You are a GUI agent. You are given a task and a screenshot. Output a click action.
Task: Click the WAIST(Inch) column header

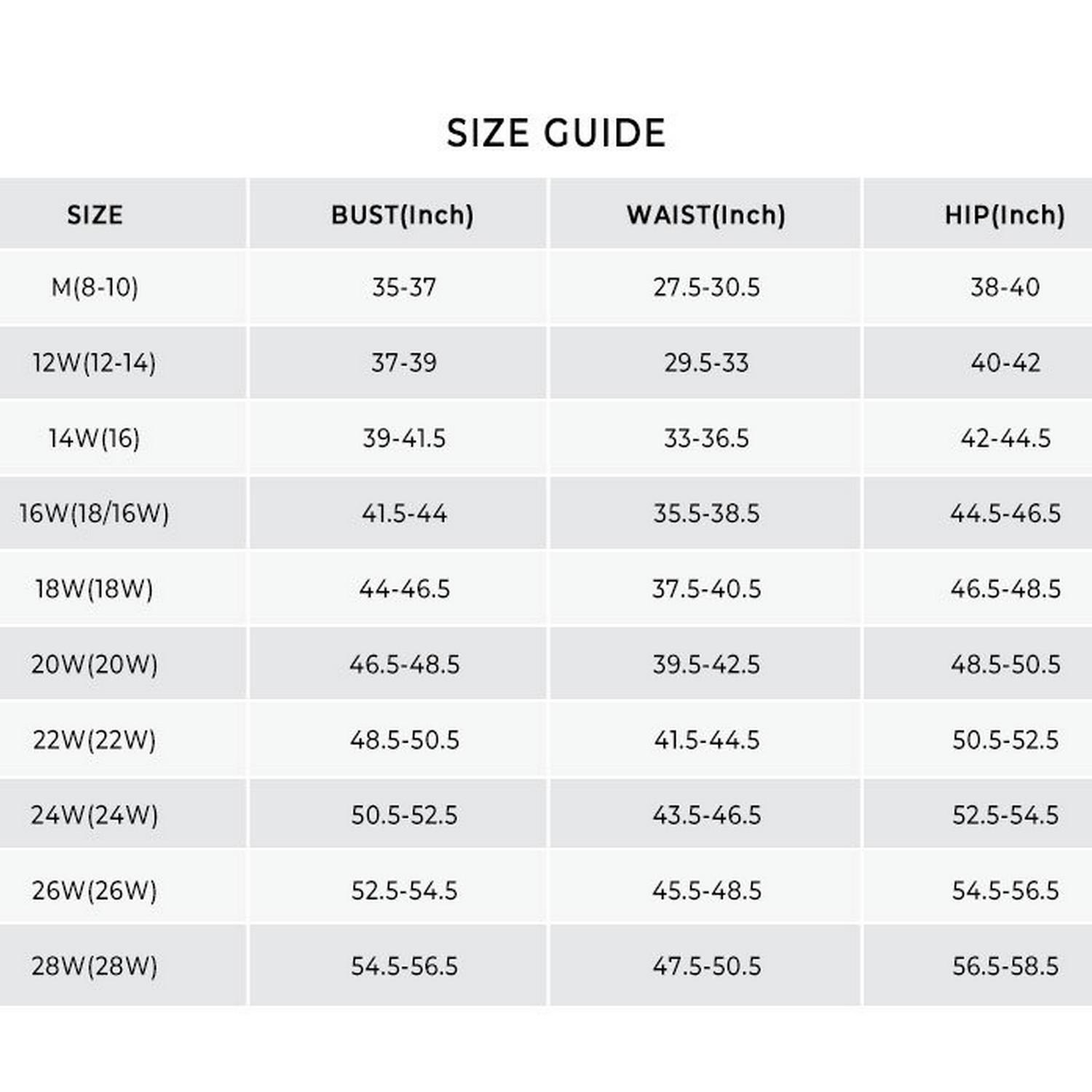click(x=705, y=215)
